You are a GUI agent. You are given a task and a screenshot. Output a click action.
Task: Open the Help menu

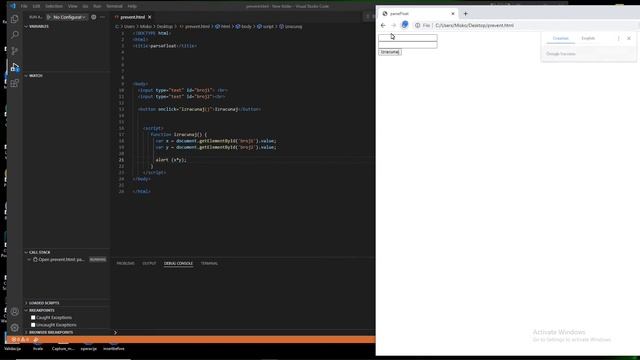[132, 6]
